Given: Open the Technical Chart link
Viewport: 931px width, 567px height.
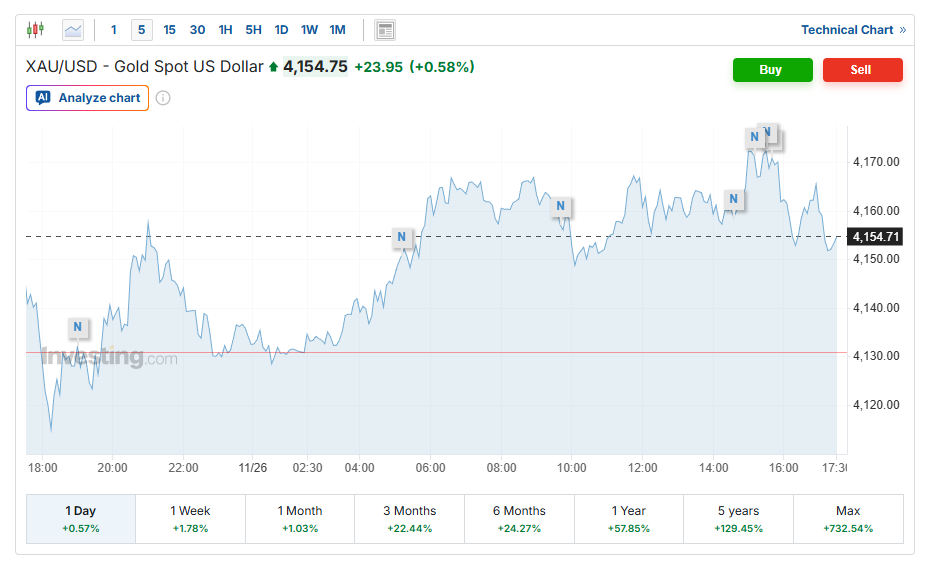Looking at the screenshot, I should (x=853, y=30).
